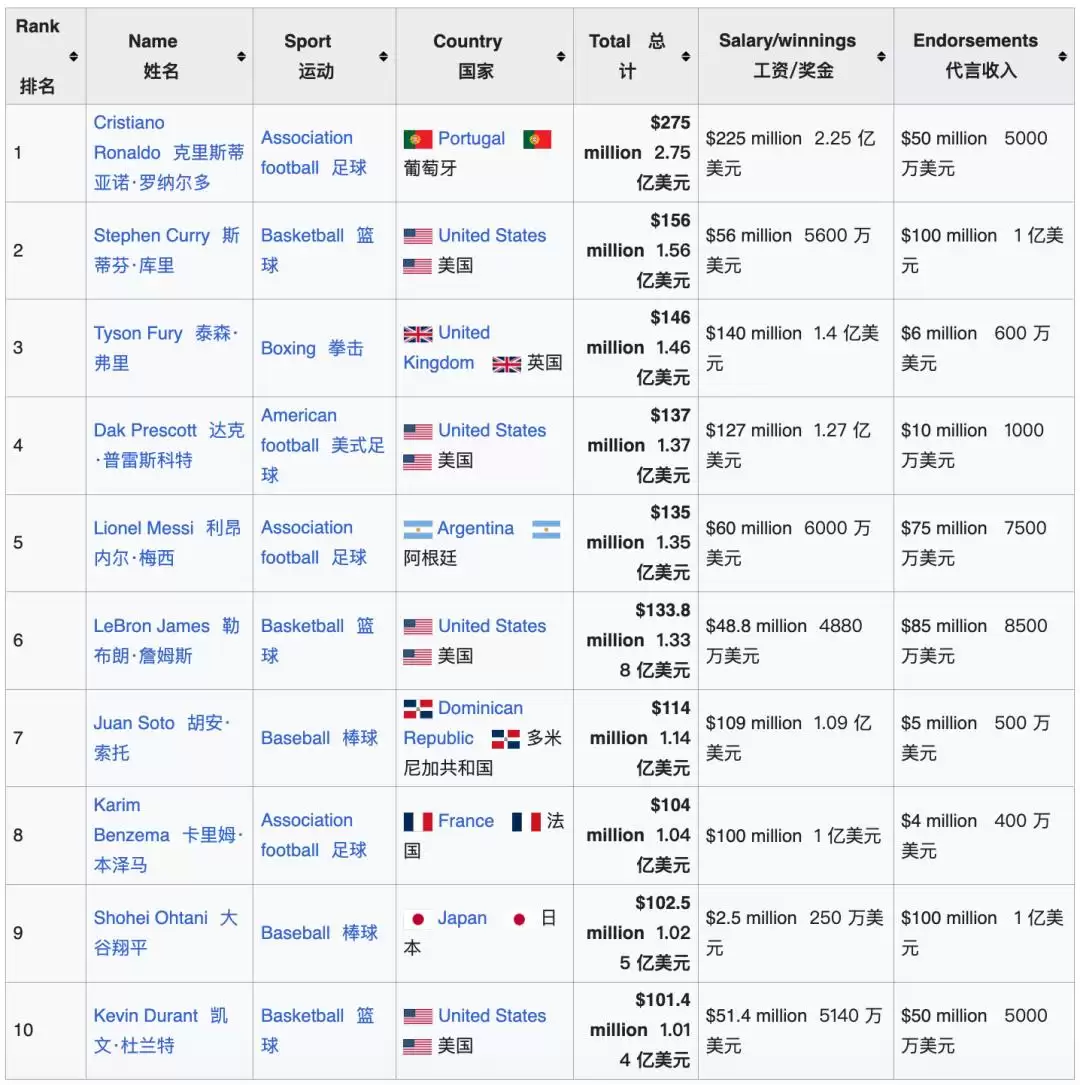Image resolution: width=1080 pixels, height=1085 pixels.
Task: Click the Dominican Republic flag icon
Action: tap(418, 709)
